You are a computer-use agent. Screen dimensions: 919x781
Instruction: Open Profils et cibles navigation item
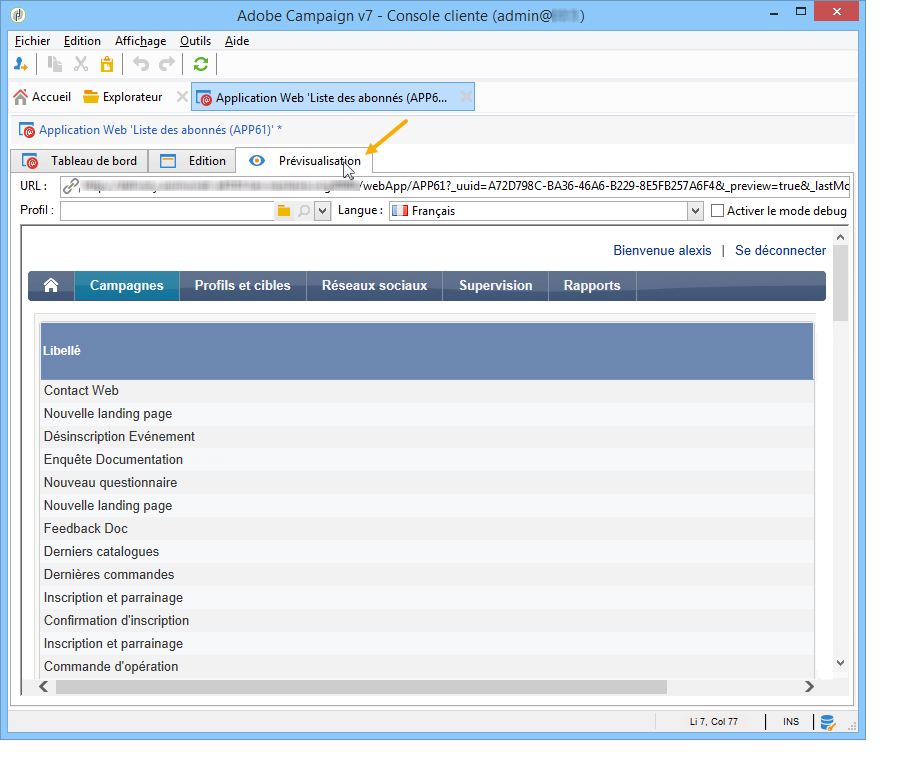[x=243, y=285]
